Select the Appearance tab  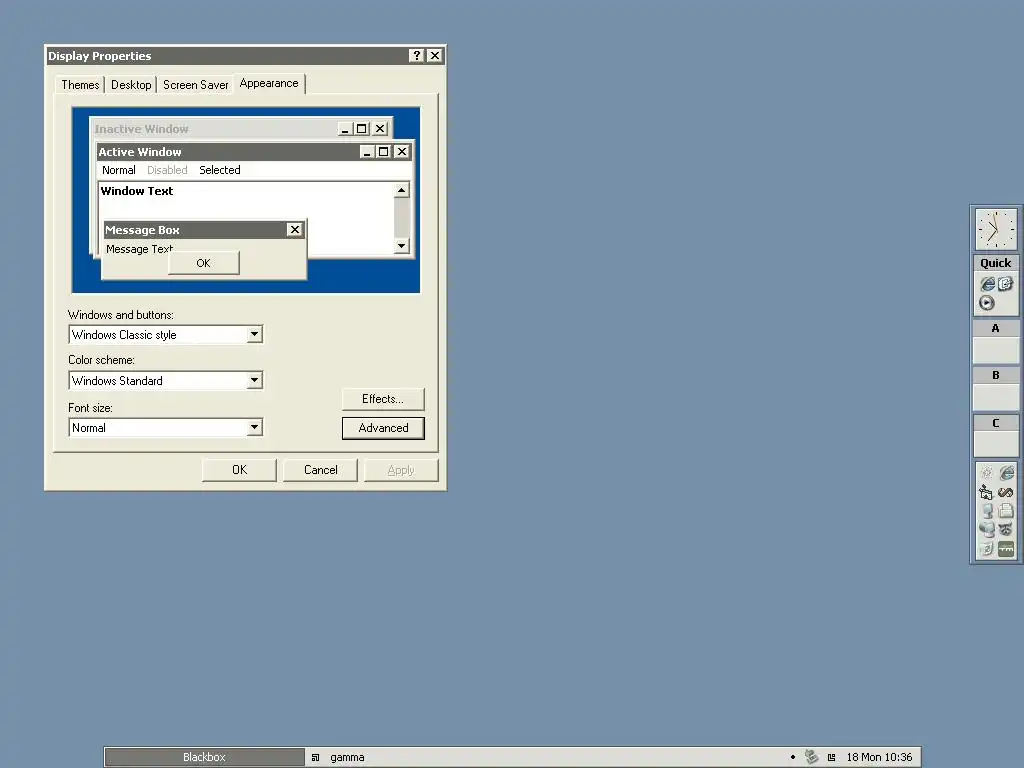pyautogui.click(x=269, y=84)
